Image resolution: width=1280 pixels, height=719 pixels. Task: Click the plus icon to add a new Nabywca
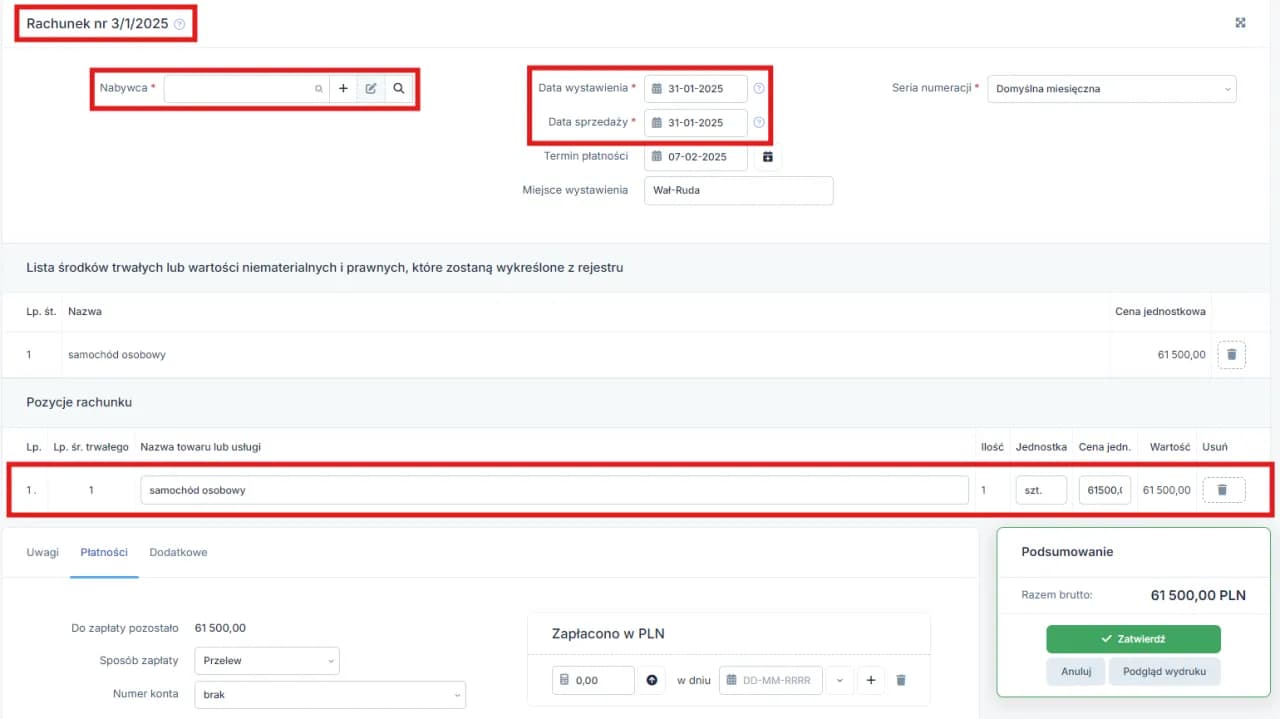click(343, 89)
